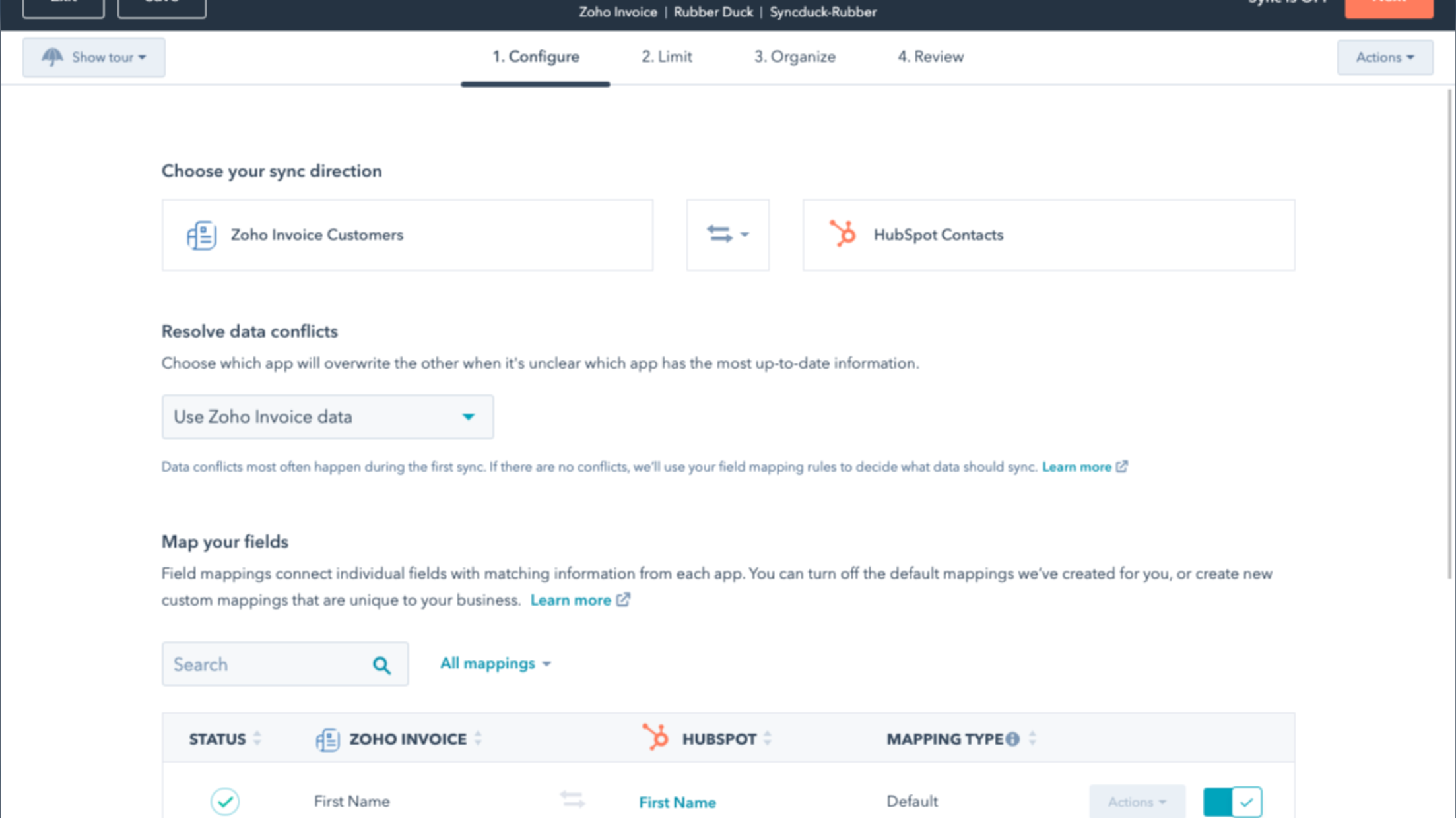1456x818 pixels.
Task: Click the page vertical scrollbar
Action: coord(1449,330)
